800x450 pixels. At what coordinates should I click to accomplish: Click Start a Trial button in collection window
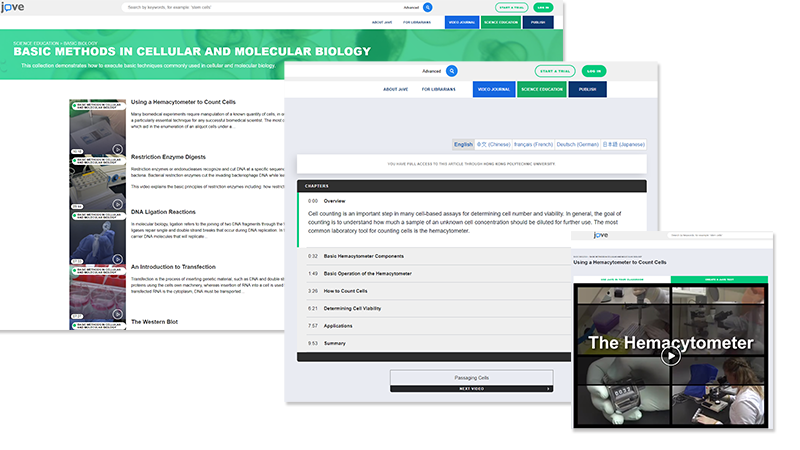[511, 7]
